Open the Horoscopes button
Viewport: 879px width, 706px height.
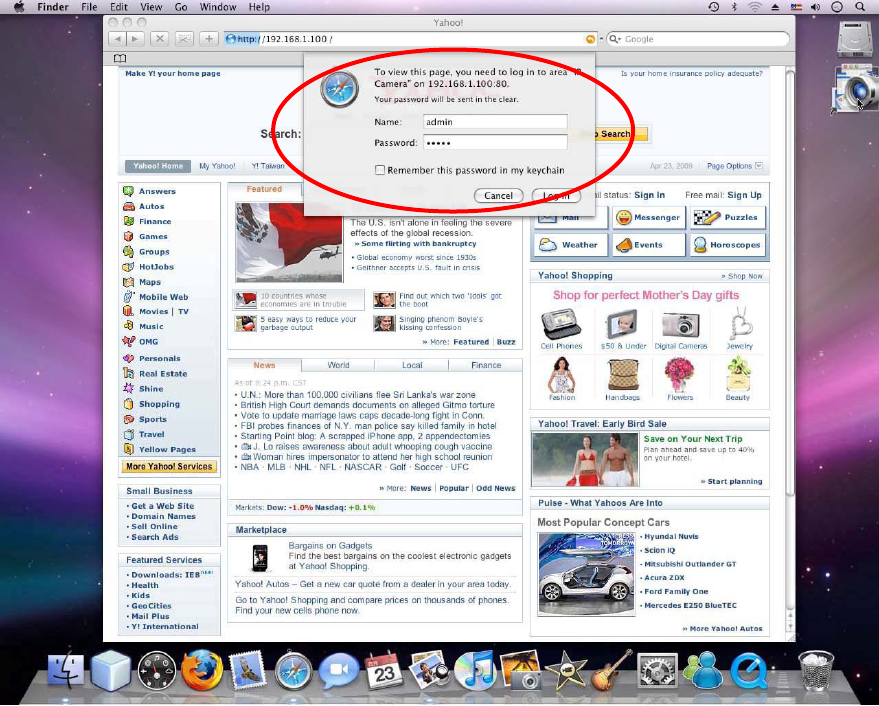[x=727, y=245]
